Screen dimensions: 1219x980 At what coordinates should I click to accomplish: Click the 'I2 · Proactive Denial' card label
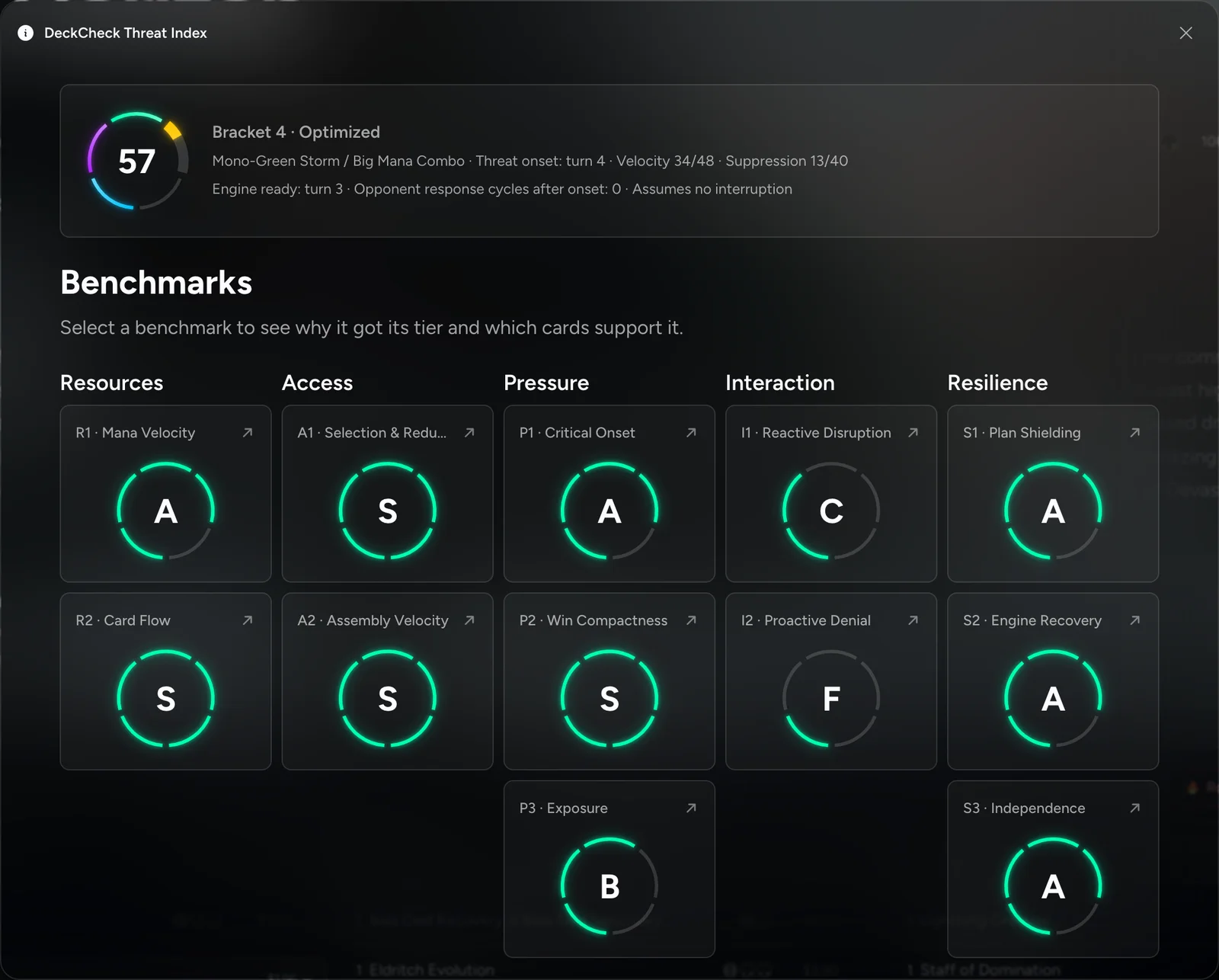(805, 620)
